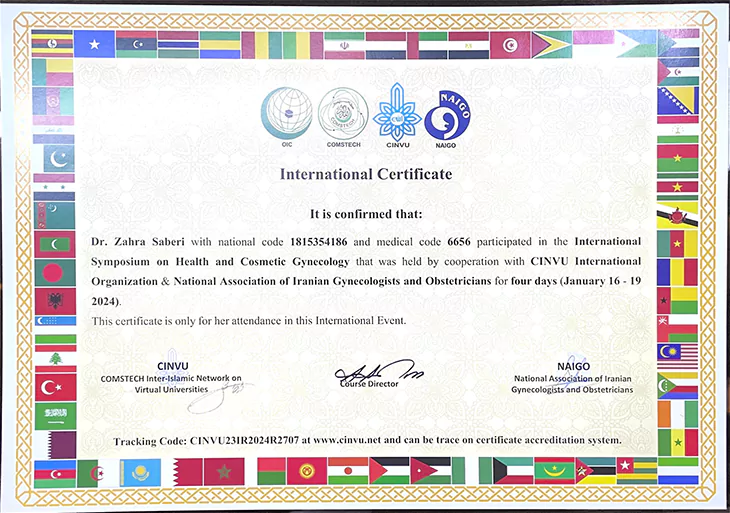This screenshot has height=513, width=730.
Task: Select the Mauritania flag with yellow crescent
Action: 554,471
